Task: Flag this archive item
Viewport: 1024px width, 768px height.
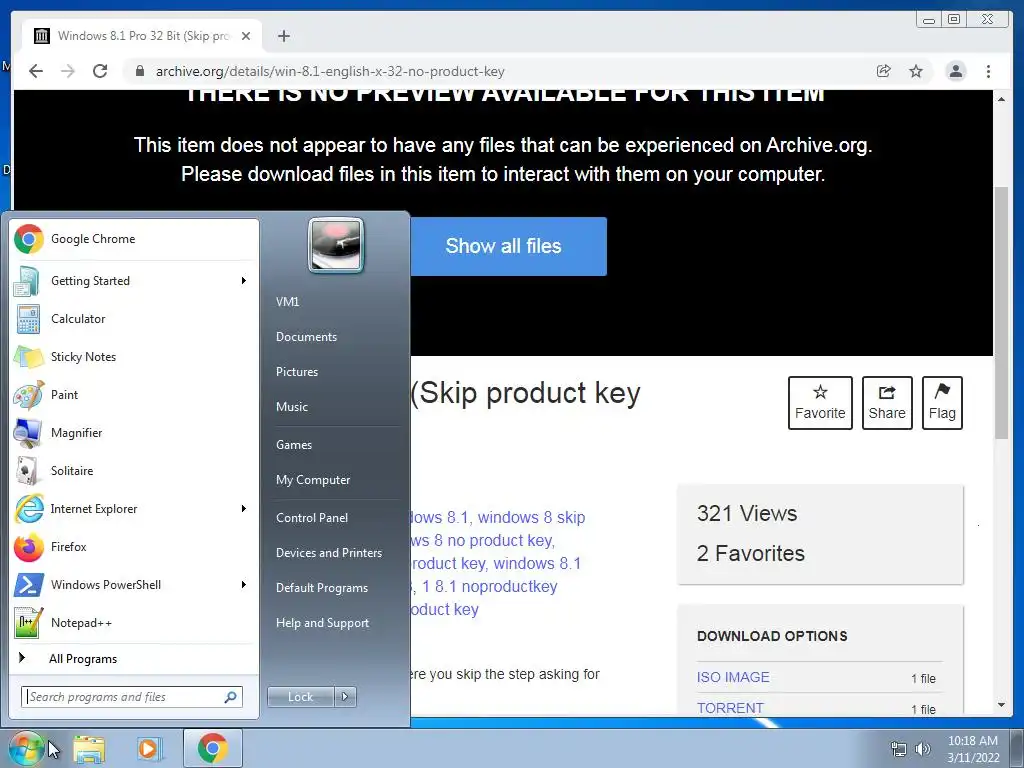Action: (x=942, y=403)
